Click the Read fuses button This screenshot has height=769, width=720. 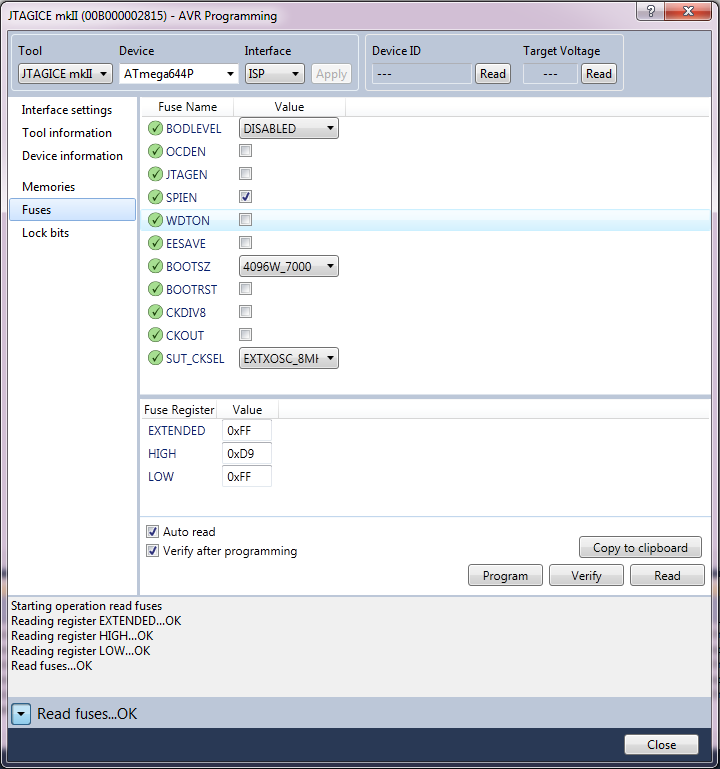tap(667, 575)
